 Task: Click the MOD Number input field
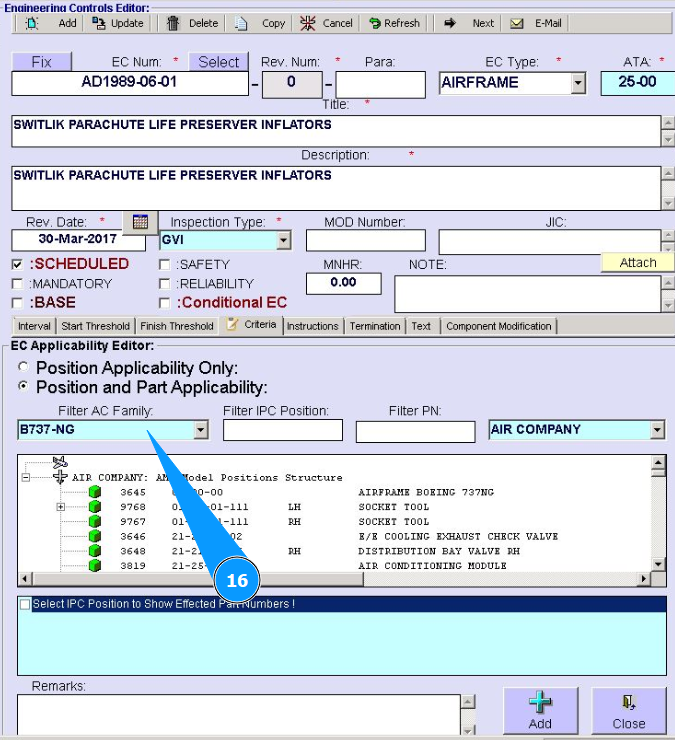(365, 240)
